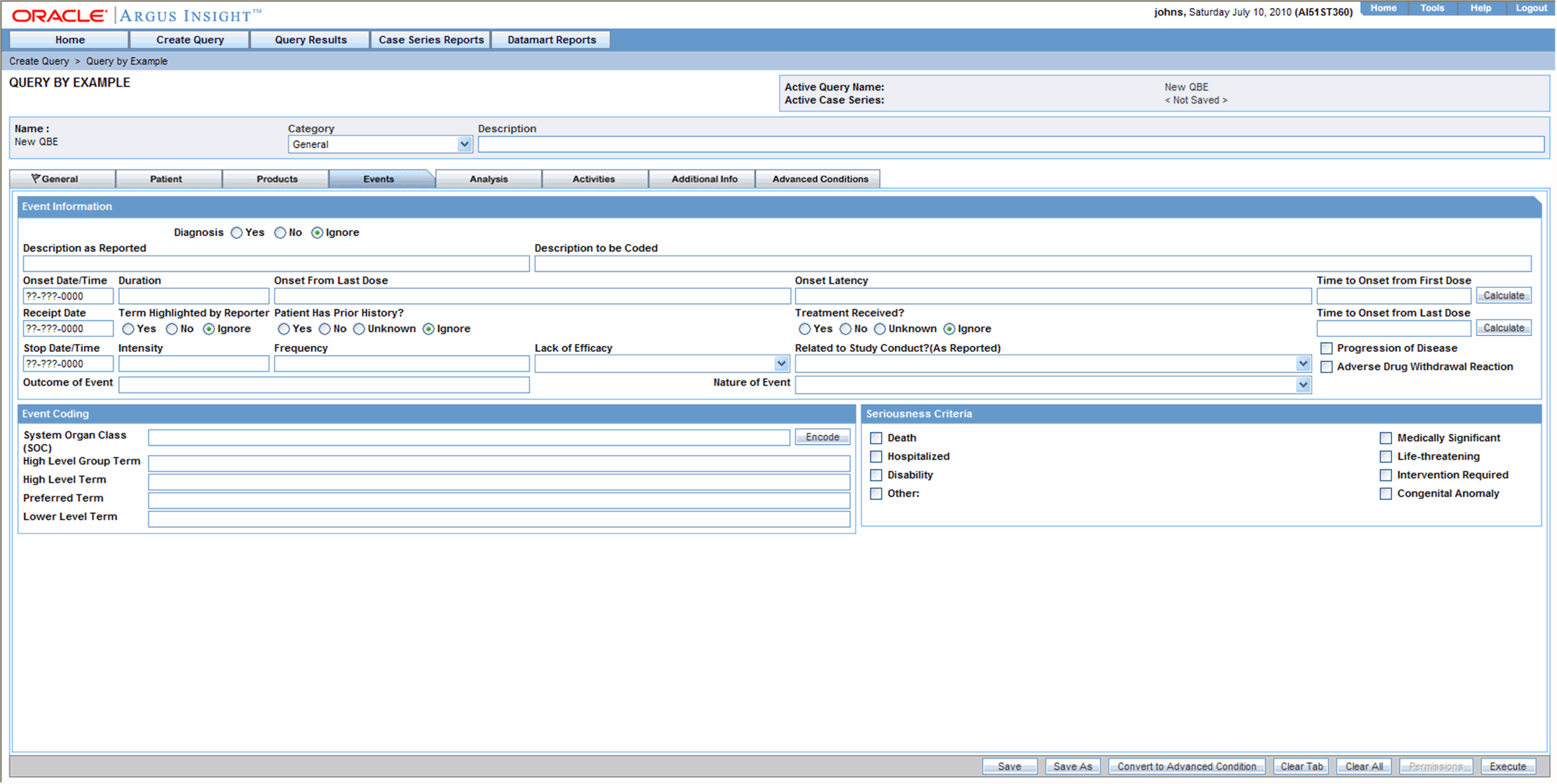
Task: Expand Related to Study Conduct dropdown
Action: coord(1303,364)
